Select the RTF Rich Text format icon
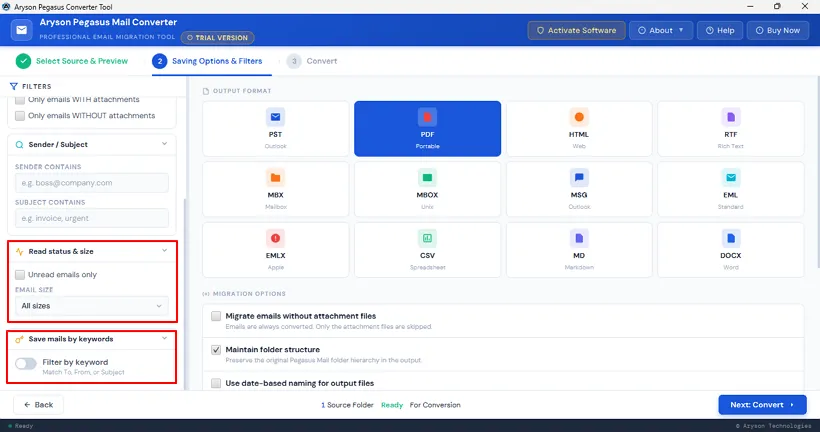The width and height of the screenshot is (820, 432). pos(731,117)
